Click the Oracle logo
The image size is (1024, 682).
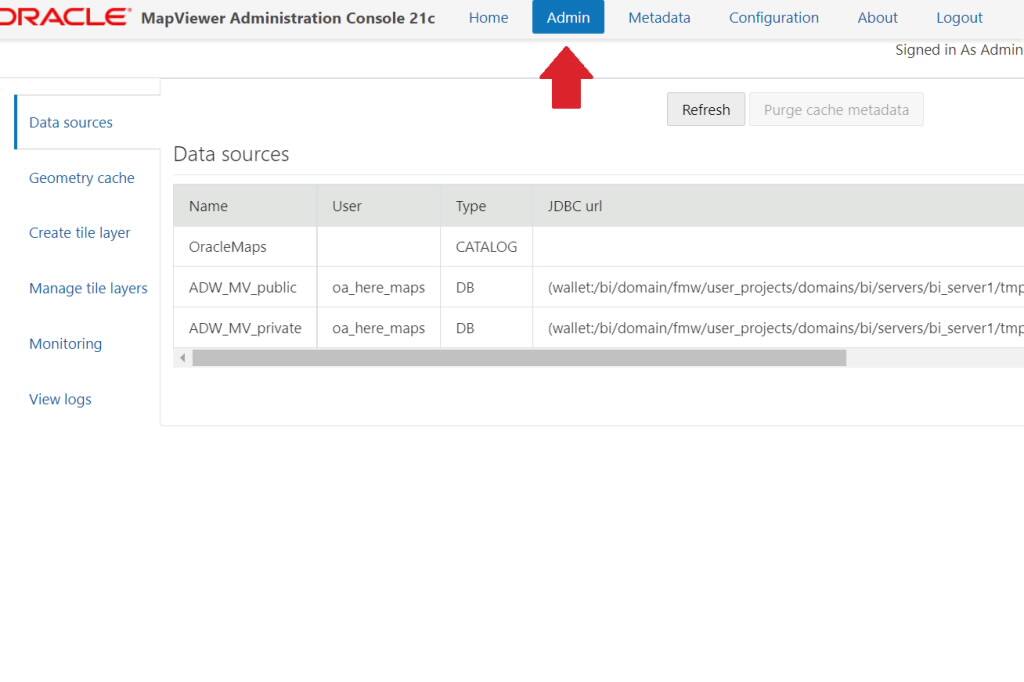(60, 16)
